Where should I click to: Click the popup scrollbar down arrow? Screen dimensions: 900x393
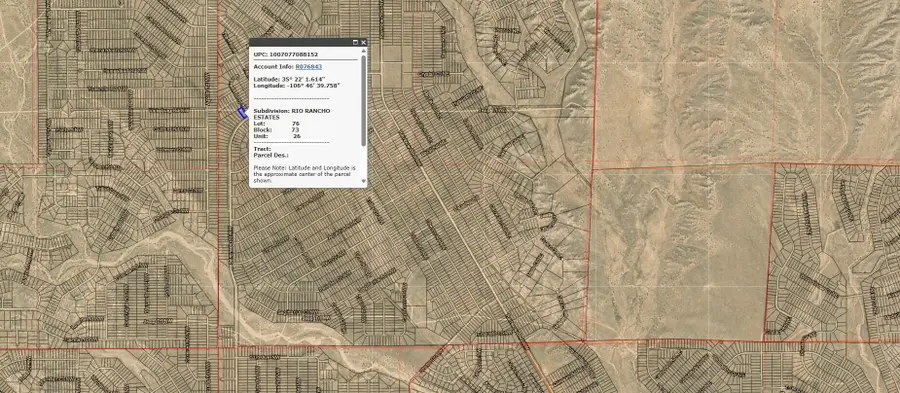[x=363, y=181]
